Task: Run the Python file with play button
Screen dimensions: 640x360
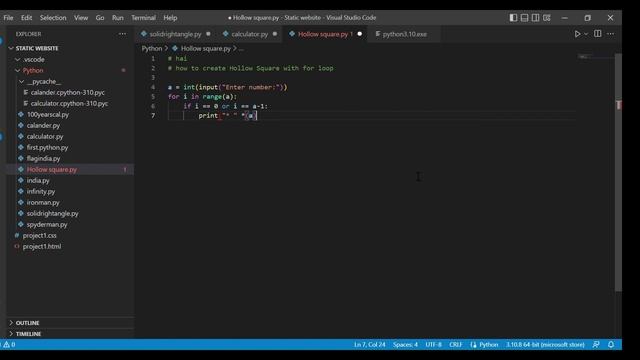Action: (x=577, y=34)
